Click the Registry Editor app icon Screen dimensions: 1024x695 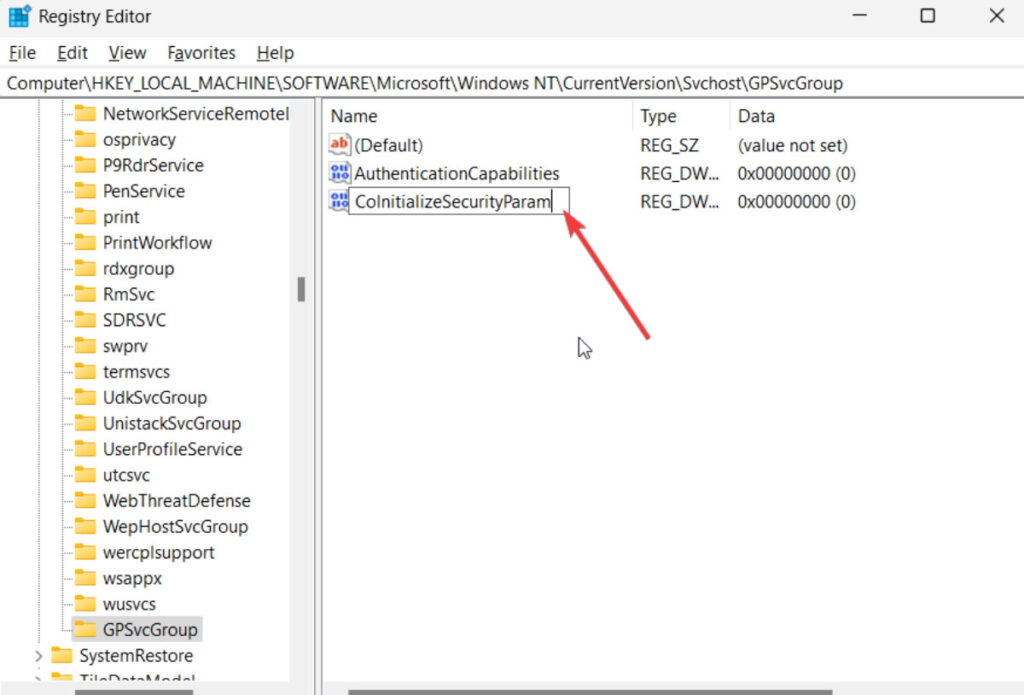coord(20,16)
